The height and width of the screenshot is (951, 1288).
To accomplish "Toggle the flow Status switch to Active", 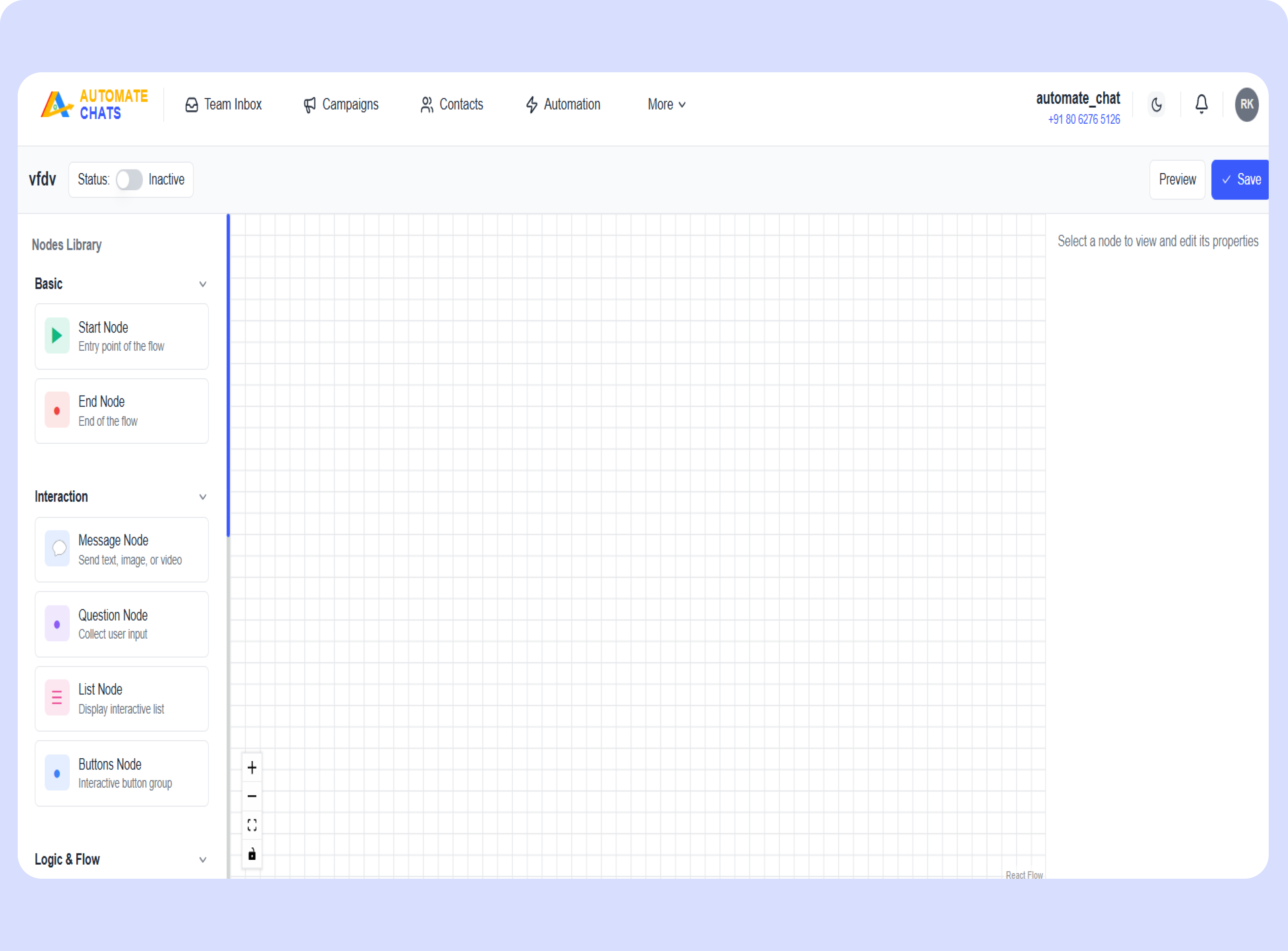I will [x=129, y=180].
